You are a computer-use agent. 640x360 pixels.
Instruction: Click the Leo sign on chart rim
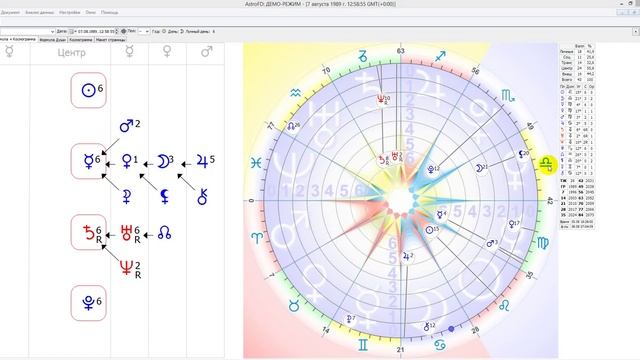(504, 305)
